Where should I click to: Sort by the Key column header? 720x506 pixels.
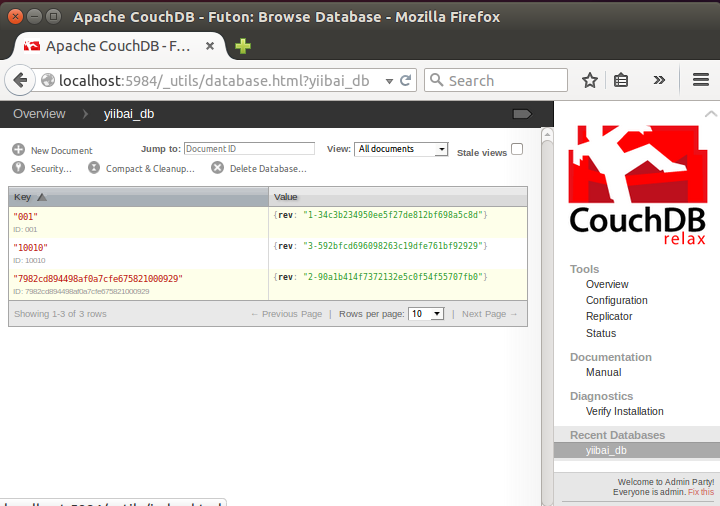pos(30,197)
